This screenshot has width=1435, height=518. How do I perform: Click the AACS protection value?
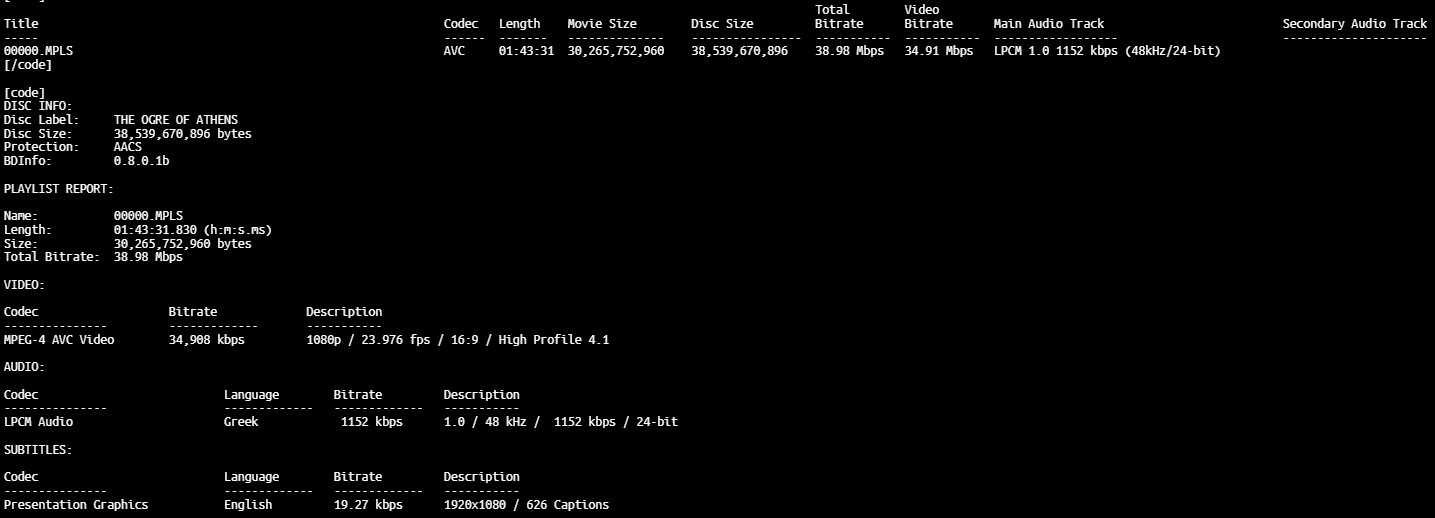(x=128, y=147)
